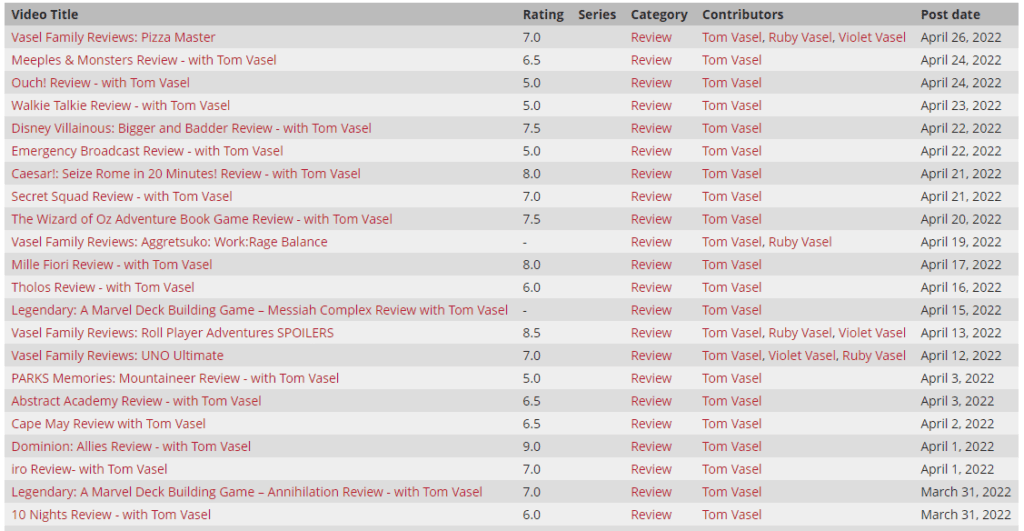The width and height of the screenshot is (1024, 531).
Task: Open Caesar!: Seize Rome in 20 Minutes! Review
Action: coord(185,174)
